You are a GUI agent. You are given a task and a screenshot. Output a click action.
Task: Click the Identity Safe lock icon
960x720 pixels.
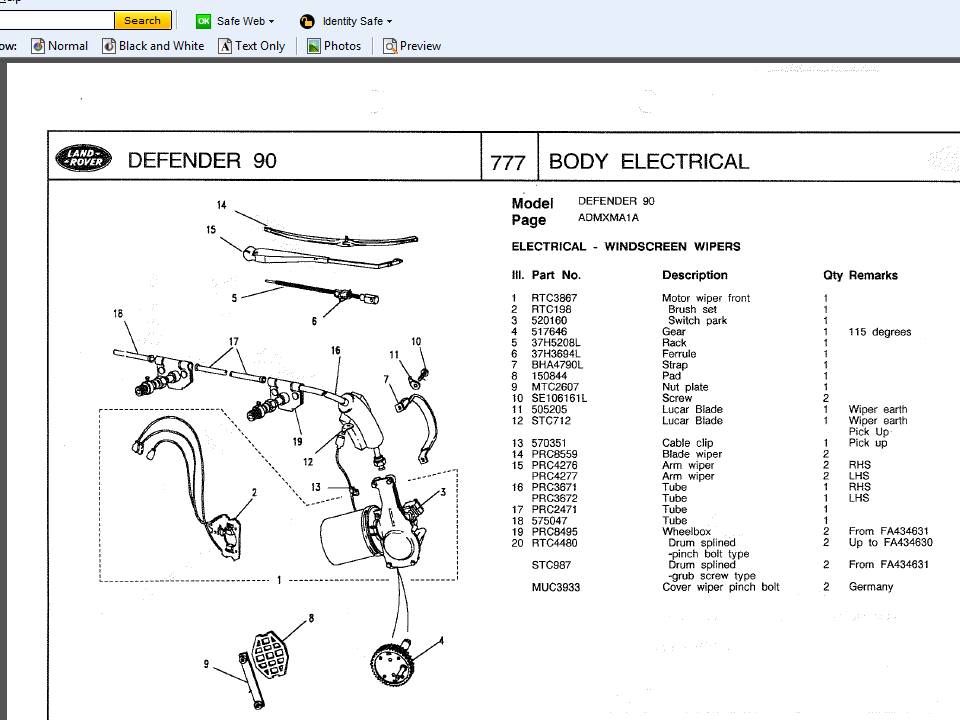click(307, 21)
